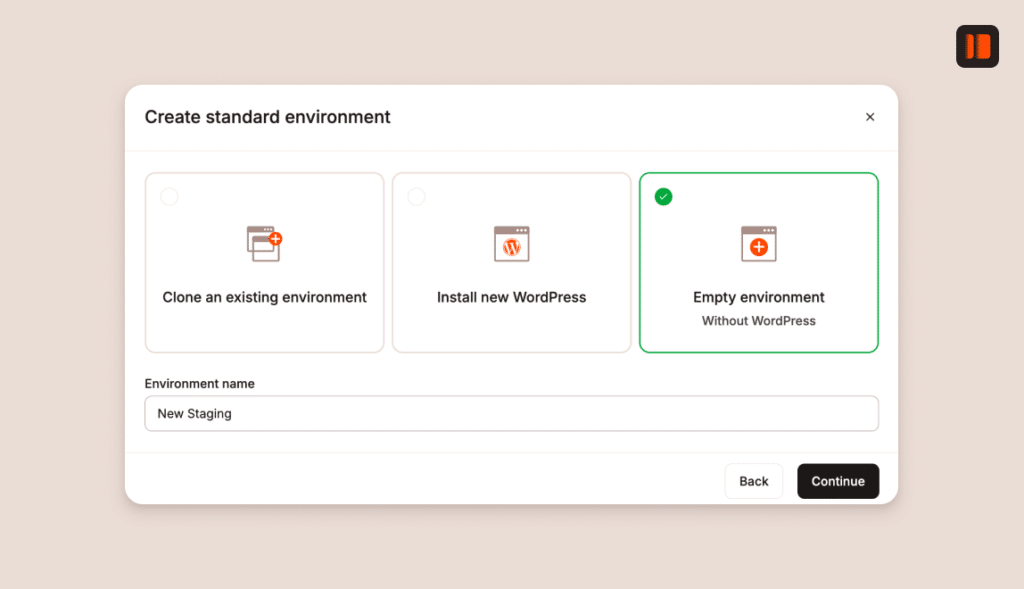Select the Install new WordPress radio button
Viewport: 1024px width, 589px height.
coord(417,197)
